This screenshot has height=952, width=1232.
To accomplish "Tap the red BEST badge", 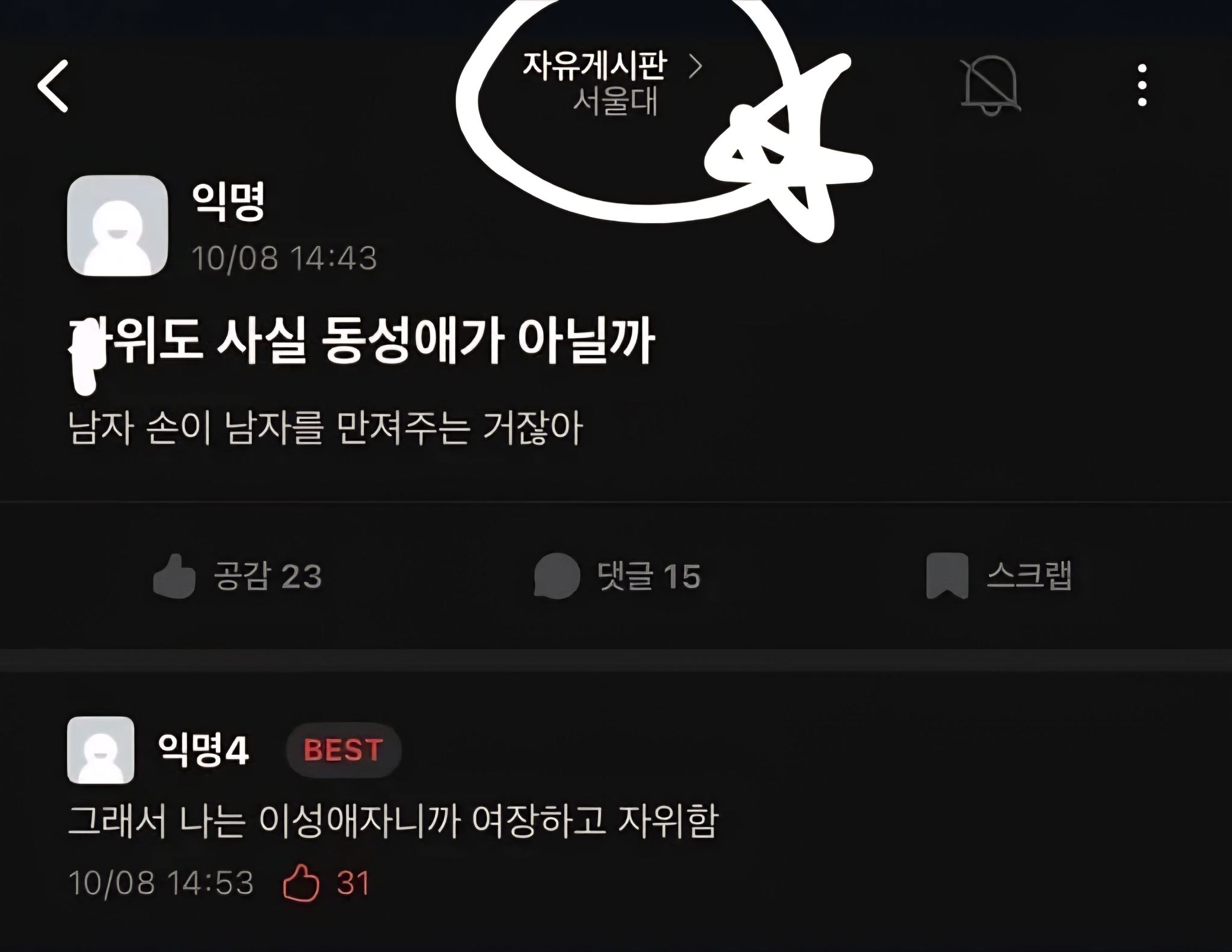I will click(343, 750).
